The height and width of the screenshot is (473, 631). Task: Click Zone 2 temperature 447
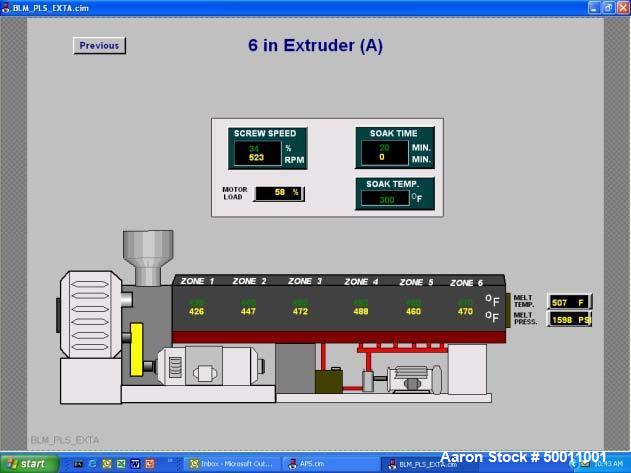(248, 311)
